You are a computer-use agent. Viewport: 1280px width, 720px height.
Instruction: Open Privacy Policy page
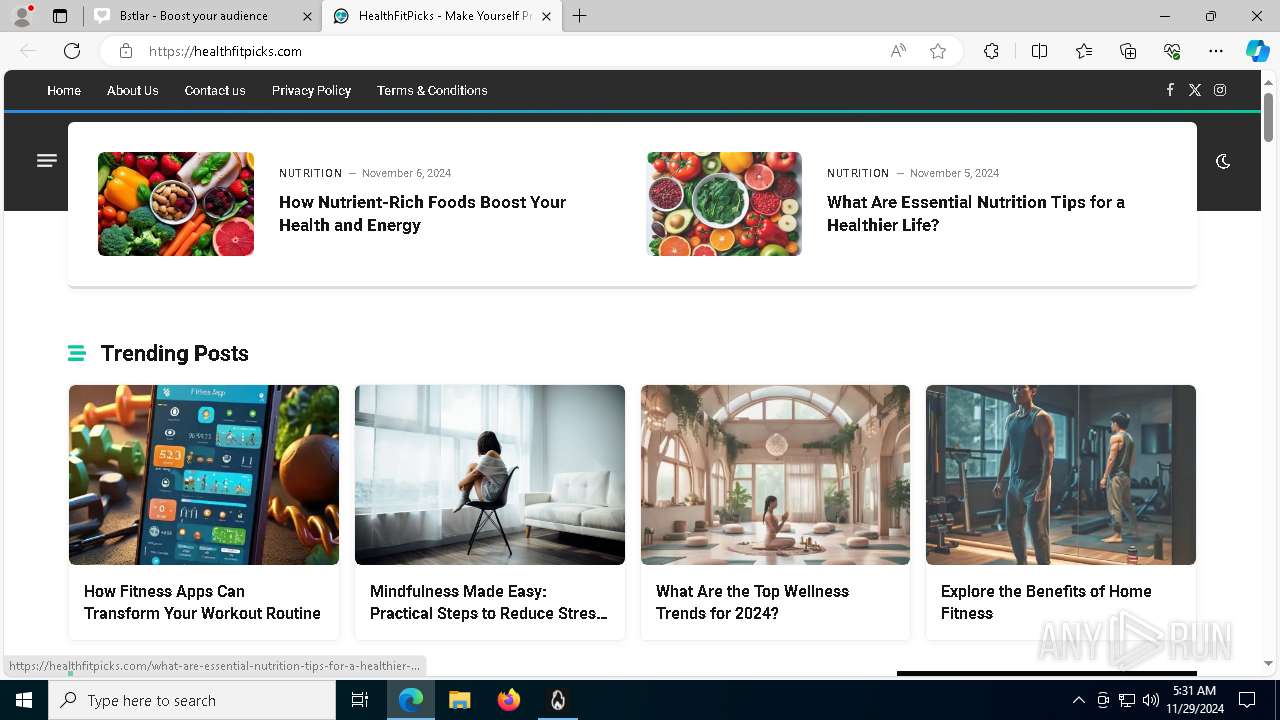(311, 90)
